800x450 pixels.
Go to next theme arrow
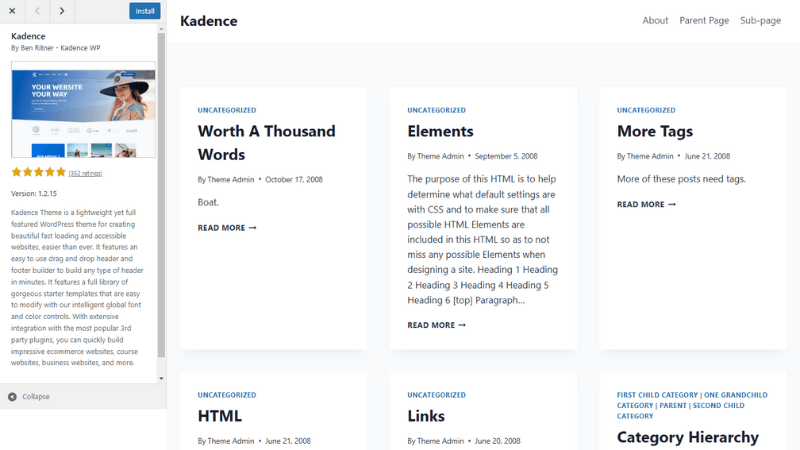pos(62,11)
